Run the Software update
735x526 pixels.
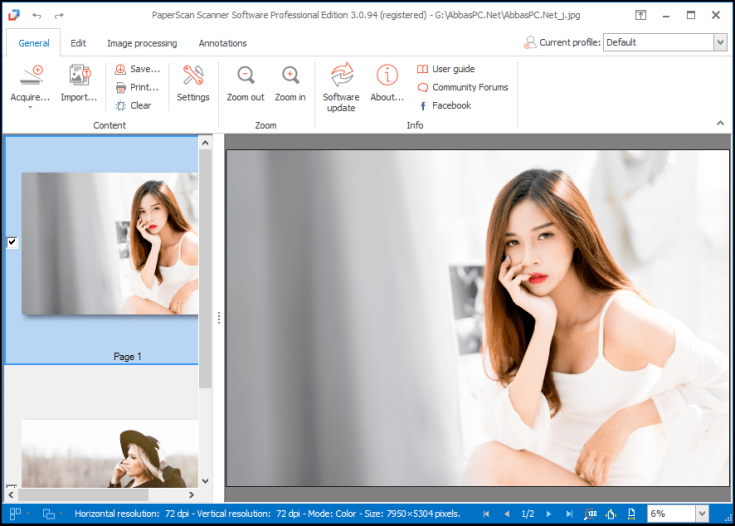click(341, 78)
